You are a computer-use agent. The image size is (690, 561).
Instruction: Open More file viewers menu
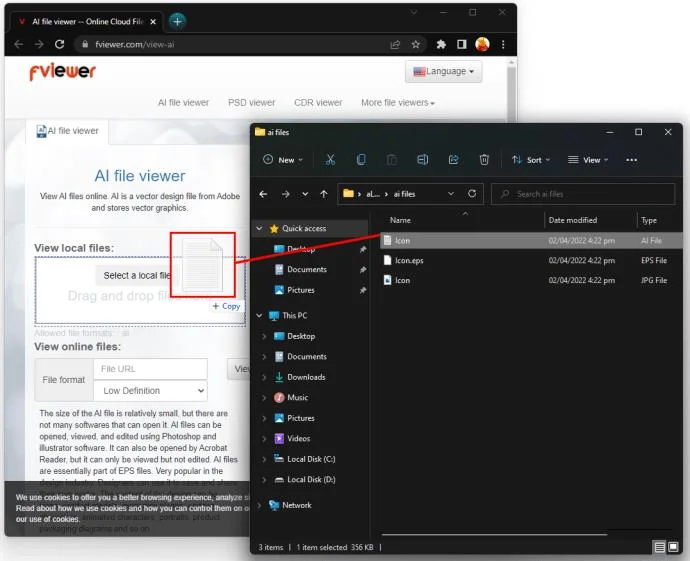[398, 103]
